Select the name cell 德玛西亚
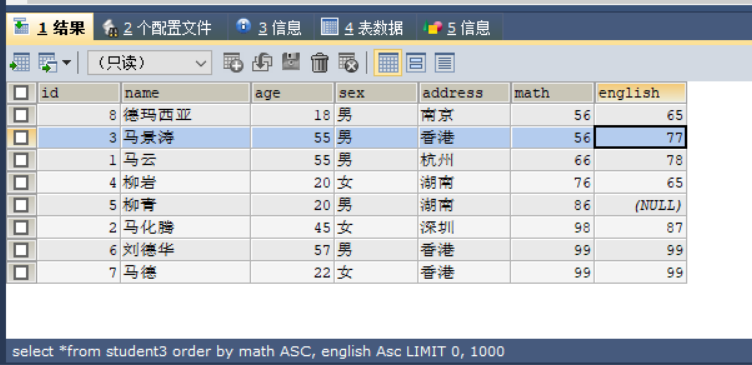752x365 pixels. tap(186, 115)
